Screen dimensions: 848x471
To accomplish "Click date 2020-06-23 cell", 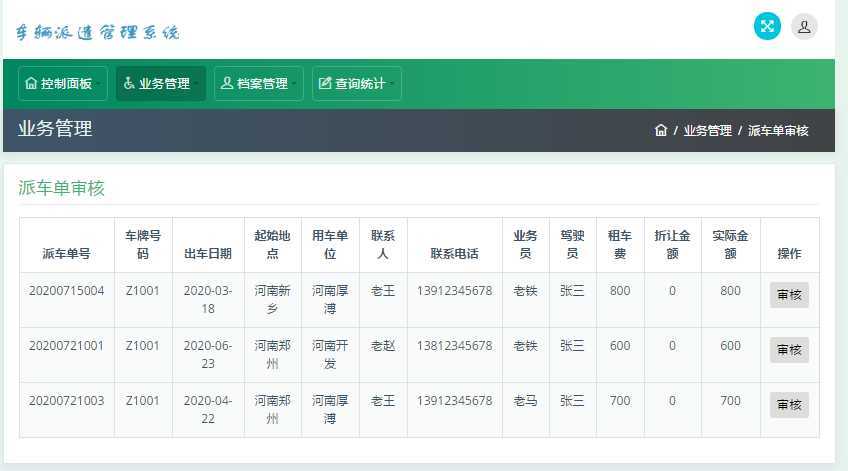I will 208,355.
